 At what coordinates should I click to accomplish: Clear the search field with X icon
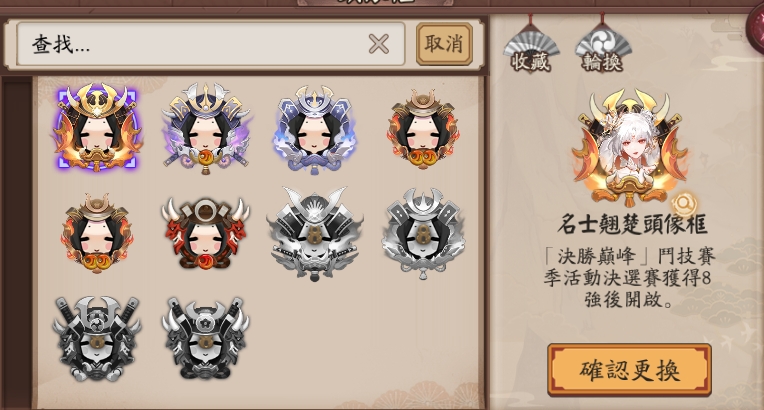click(379, 44)
